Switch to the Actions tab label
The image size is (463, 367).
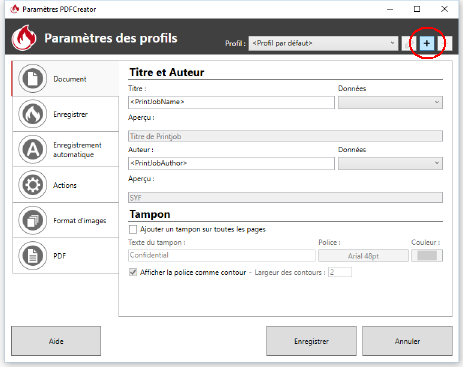(x=65, y=185)
